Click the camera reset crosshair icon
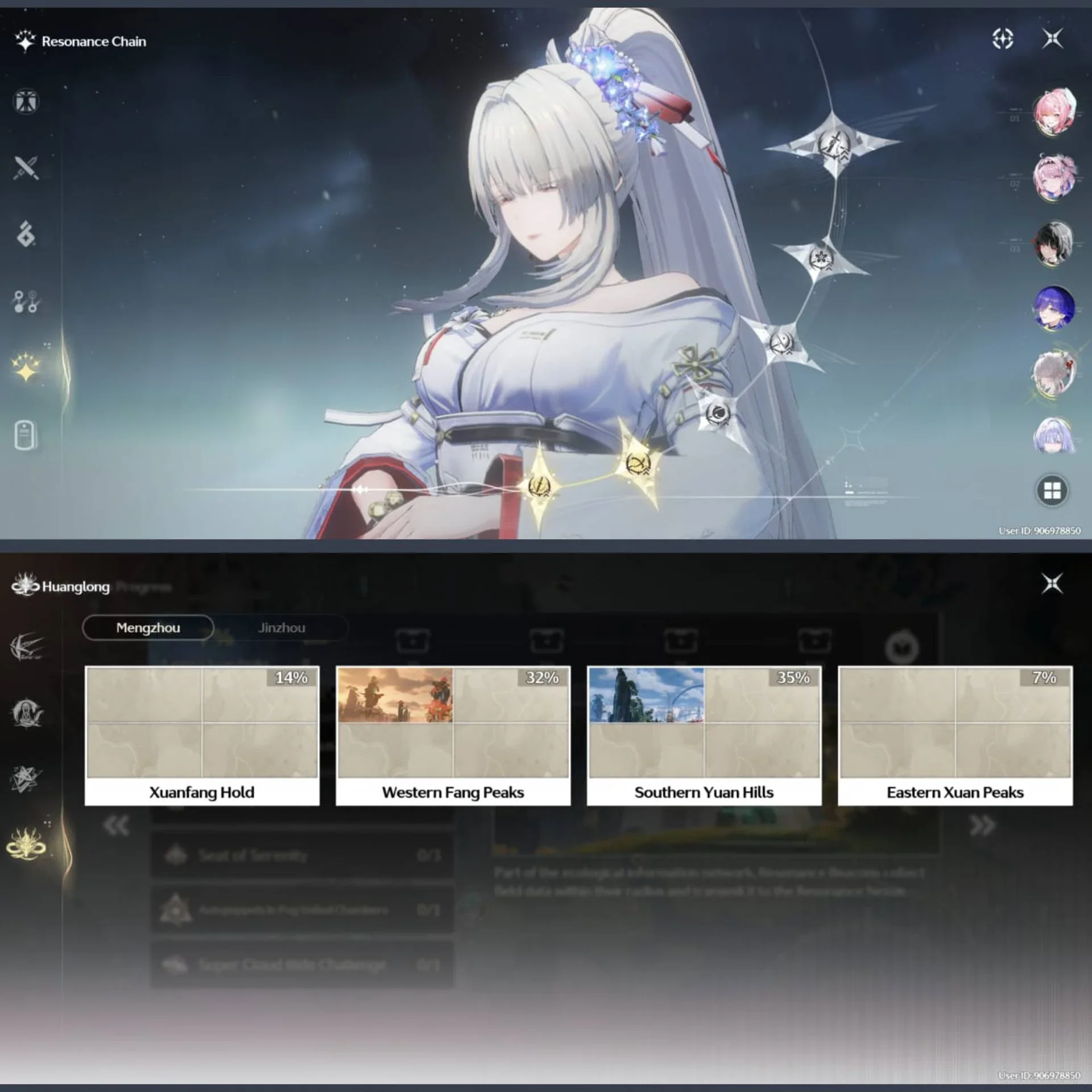1092x1092 pixels. (1003, 39)
